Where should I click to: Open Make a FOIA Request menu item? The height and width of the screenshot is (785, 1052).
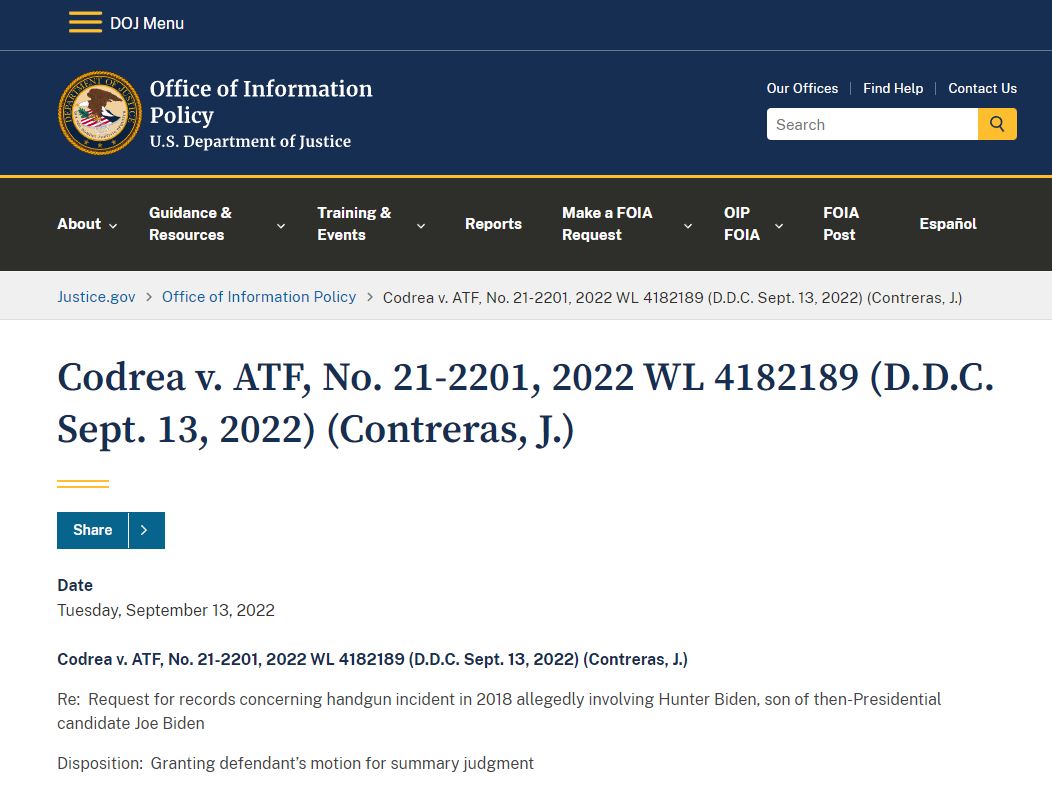point(607,224)
